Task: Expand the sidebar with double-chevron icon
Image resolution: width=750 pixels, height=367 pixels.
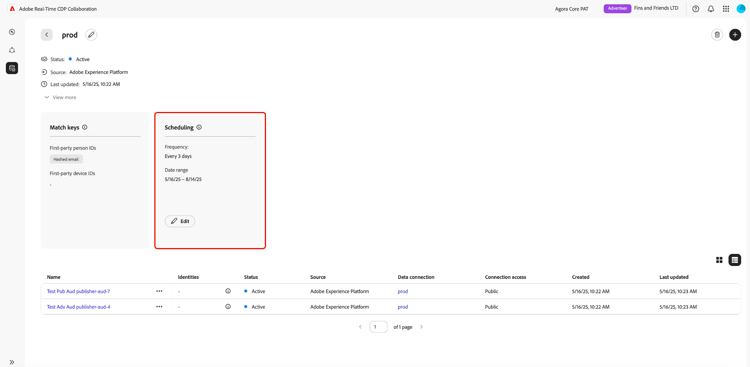Action: [x=12, y=362]
